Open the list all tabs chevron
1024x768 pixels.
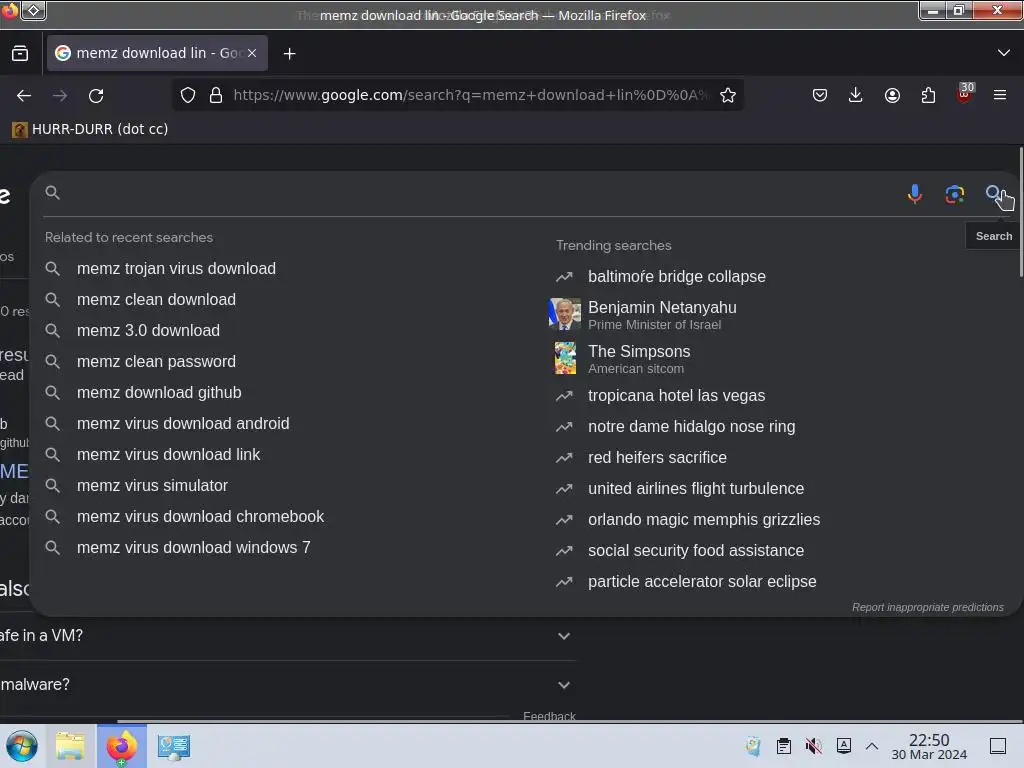1003,53
